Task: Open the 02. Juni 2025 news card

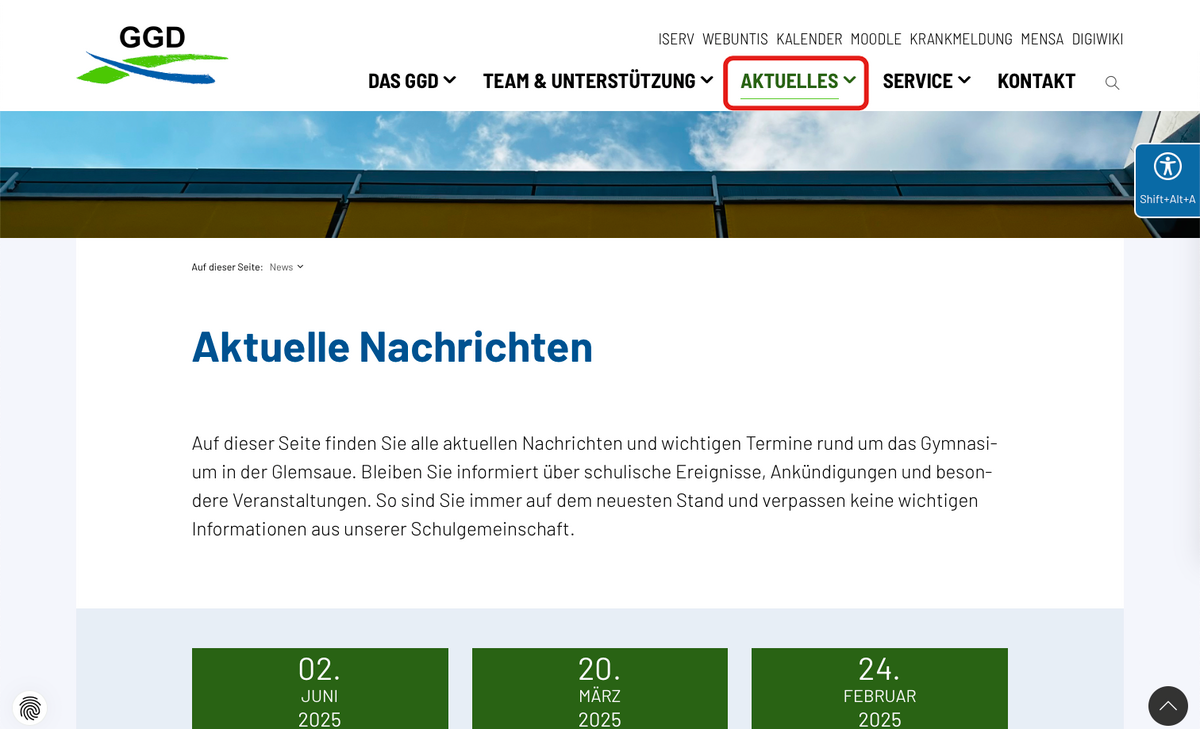Action: coord(320,690)
